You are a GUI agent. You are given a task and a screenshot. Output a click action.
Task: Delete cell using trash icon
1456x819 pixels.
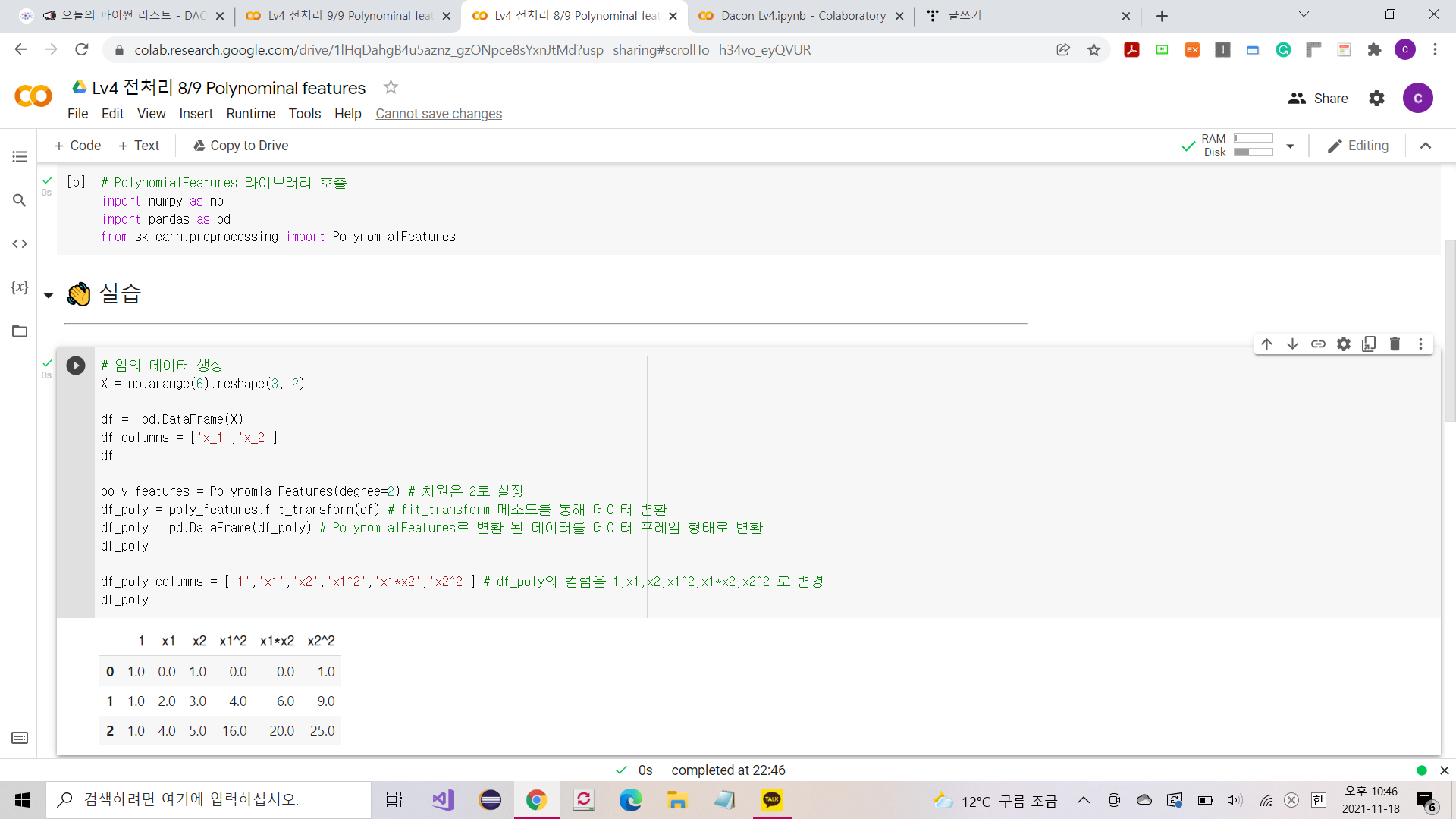pos(1395,344)
